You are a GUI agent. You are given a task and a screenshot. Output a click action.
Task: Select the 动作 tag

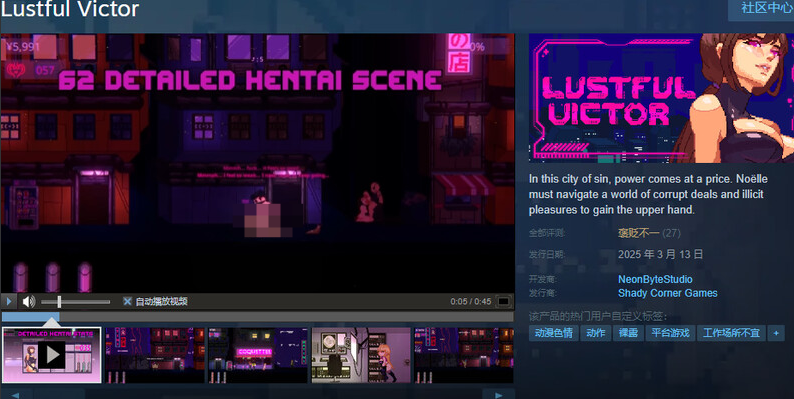(x=596, y=333)
